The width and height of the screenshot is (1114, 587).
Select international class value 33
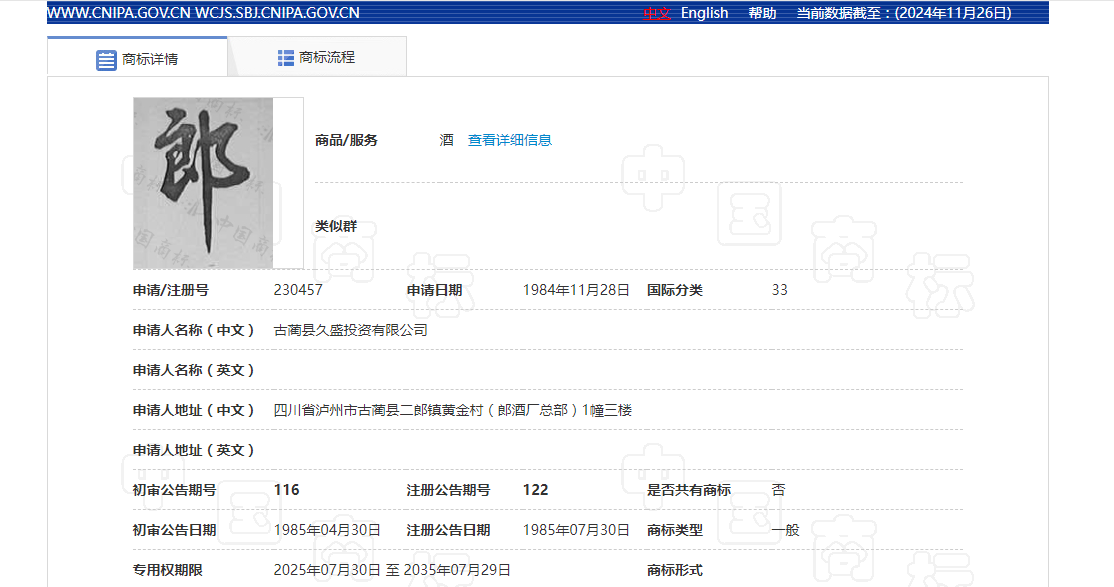(x=779, y=290)
